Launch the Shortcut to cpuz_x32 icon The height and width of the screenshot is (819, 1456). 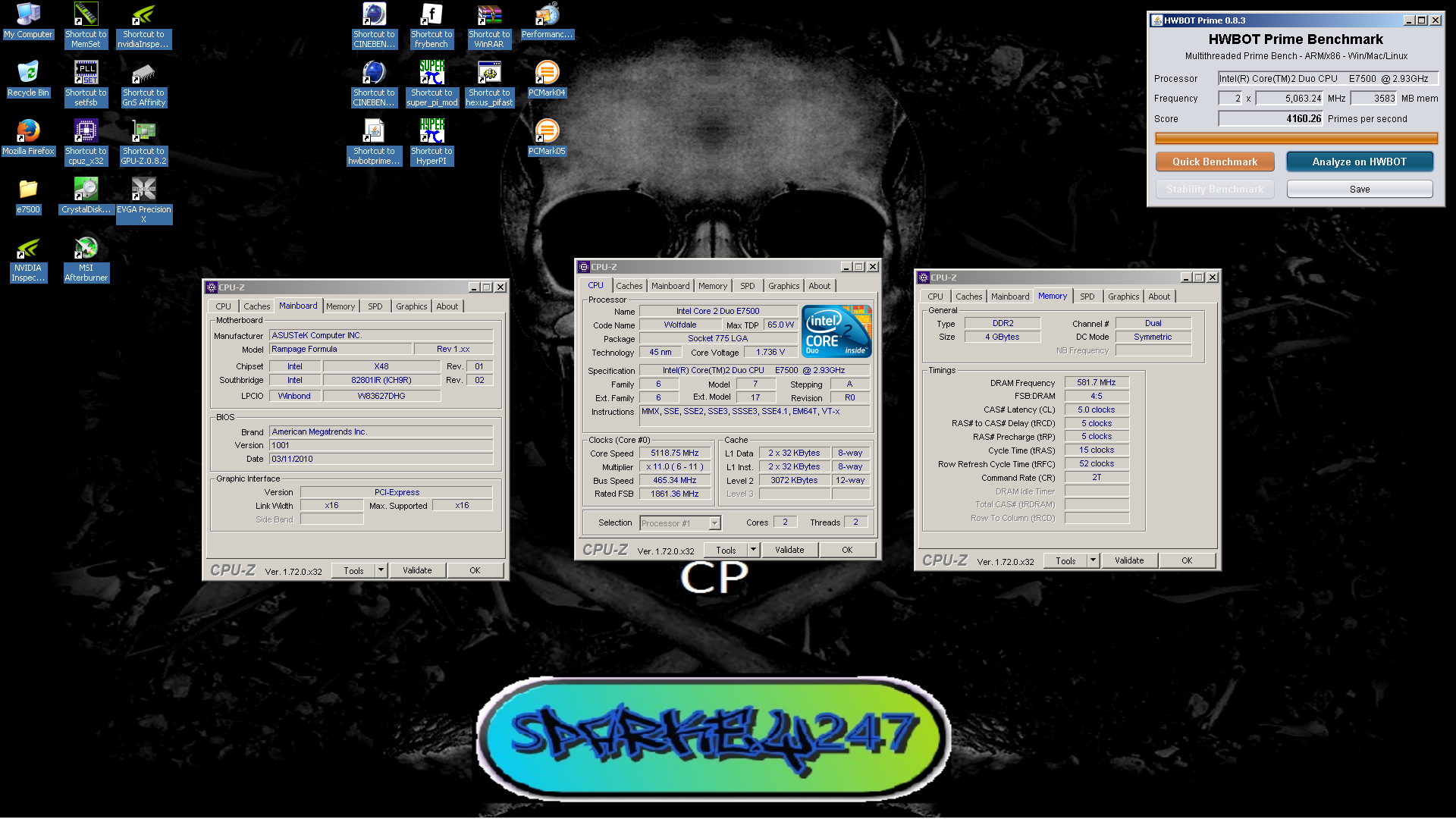pyautogui.click(x=86, y=143)
